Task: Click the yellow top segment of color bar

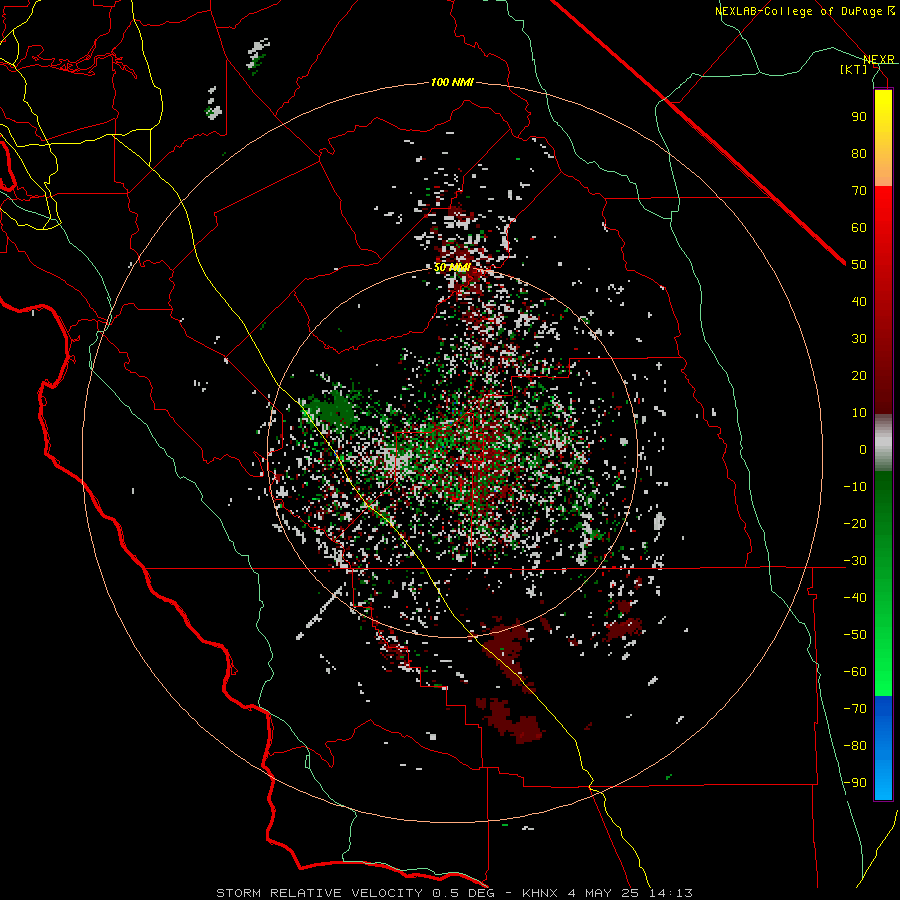Action: [x=883, y=138]
